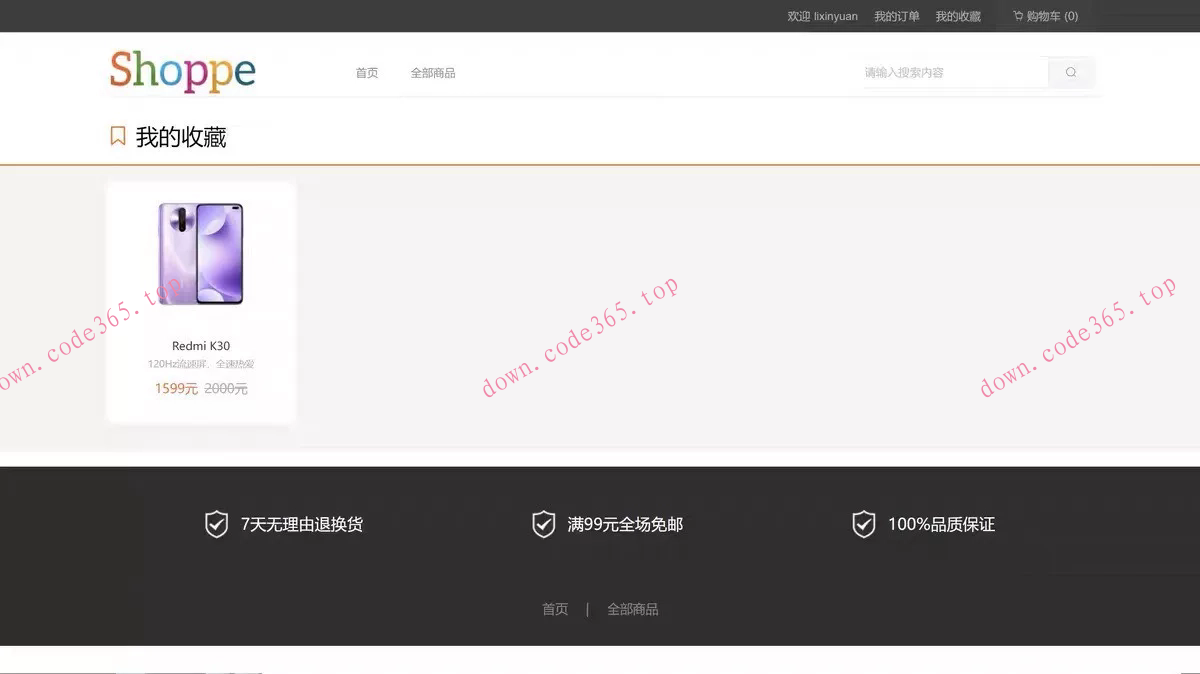Viewport: 1200px width, 674px height.
Task: Click the search magnifier icon
Action: [1070, 72]
